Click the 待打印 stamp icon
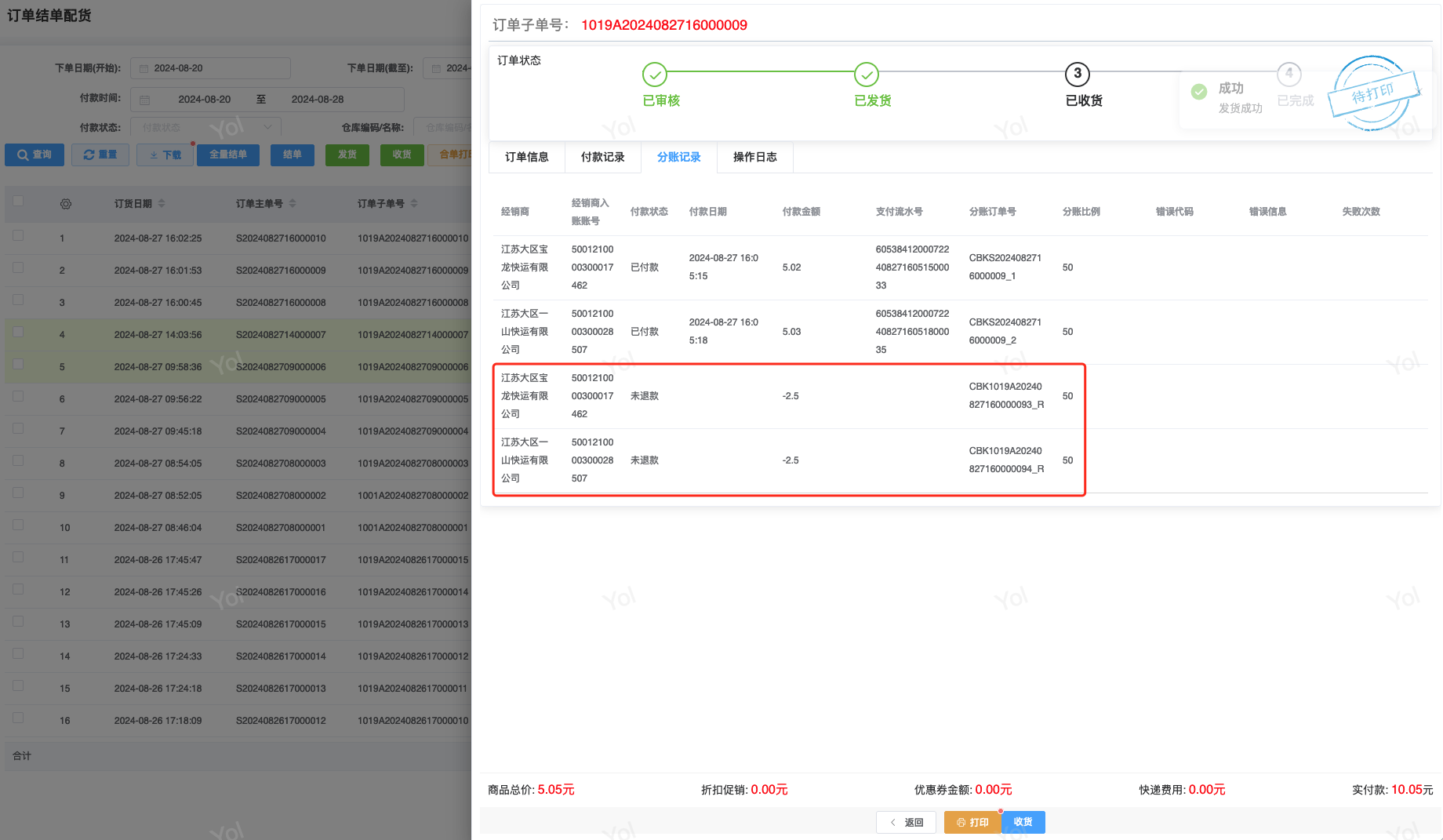The width and height of the screenshot is (1443, 840). click(1373, 93)
